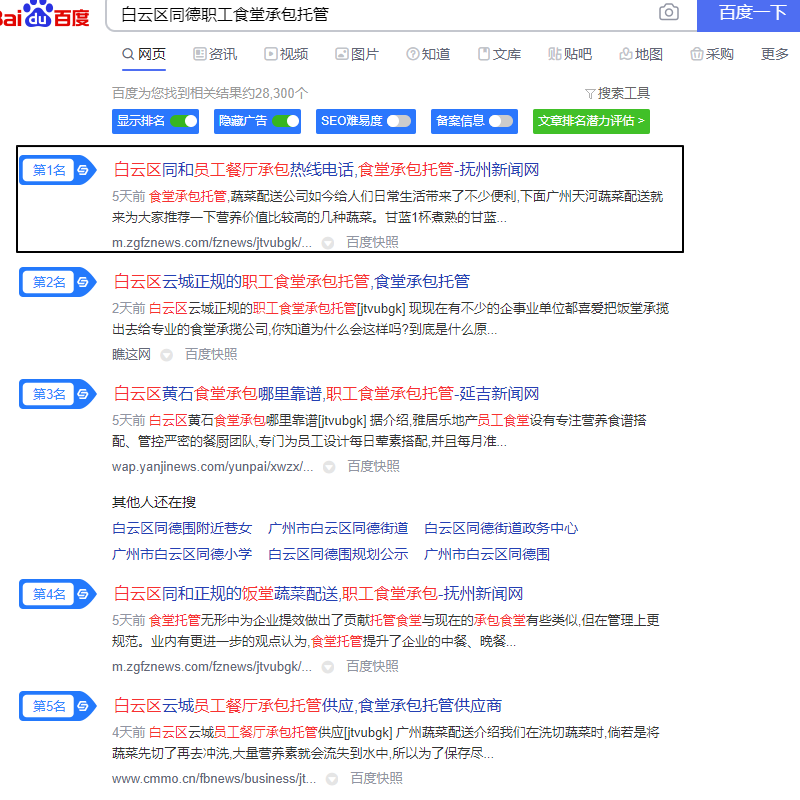Click www.cmmo.cn/fbnews/business URL

click(x=214, y=779)
